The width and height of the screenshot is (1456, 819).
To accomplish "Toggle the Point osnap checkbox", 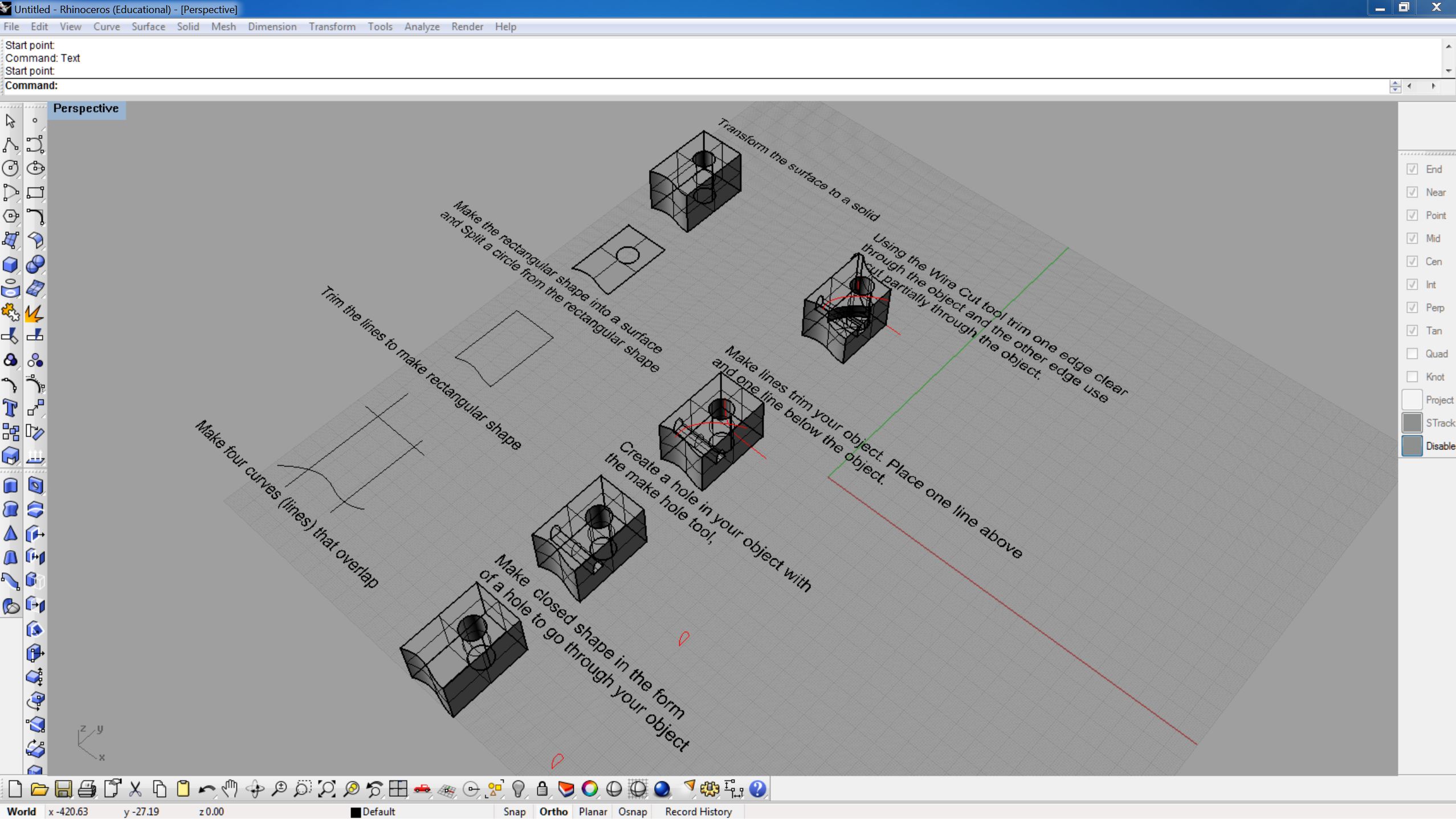I will click(1412, 215).
